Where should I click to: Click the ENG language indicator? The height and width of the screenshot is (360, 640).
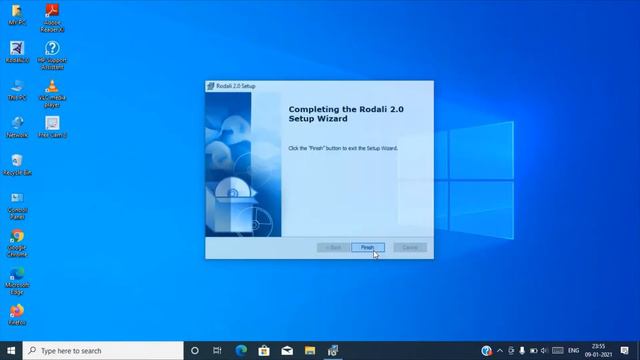coord(573,351)
